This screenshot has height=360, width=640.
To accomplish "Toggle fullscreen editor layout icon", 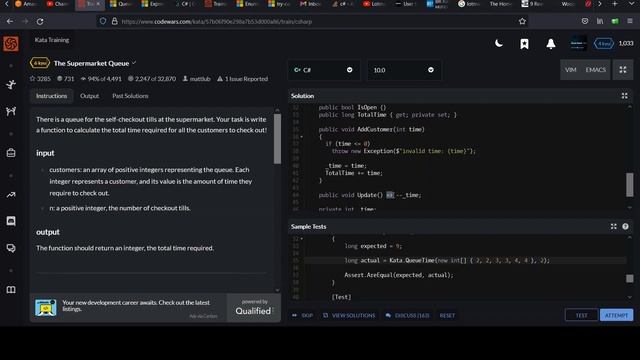I will tap(623, 70).
